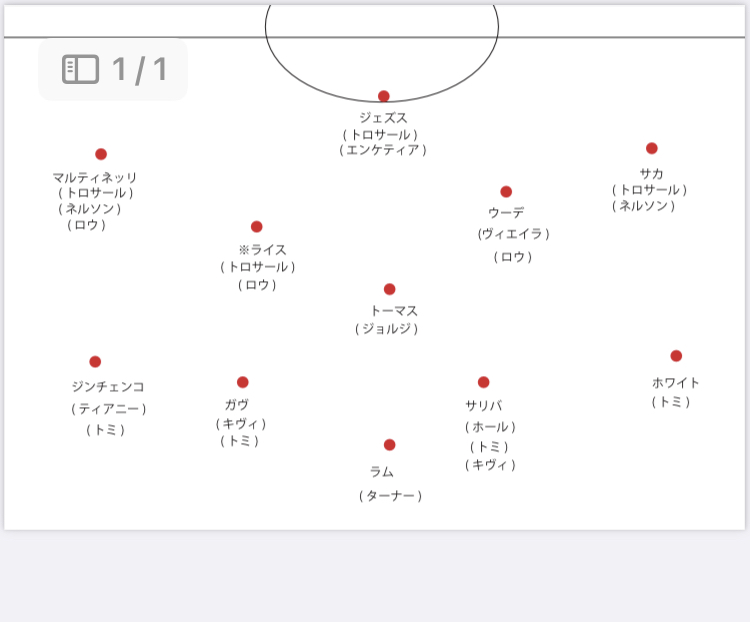
Task: Click the red marker above ガヴ
Action: click(x=243, y=382)
